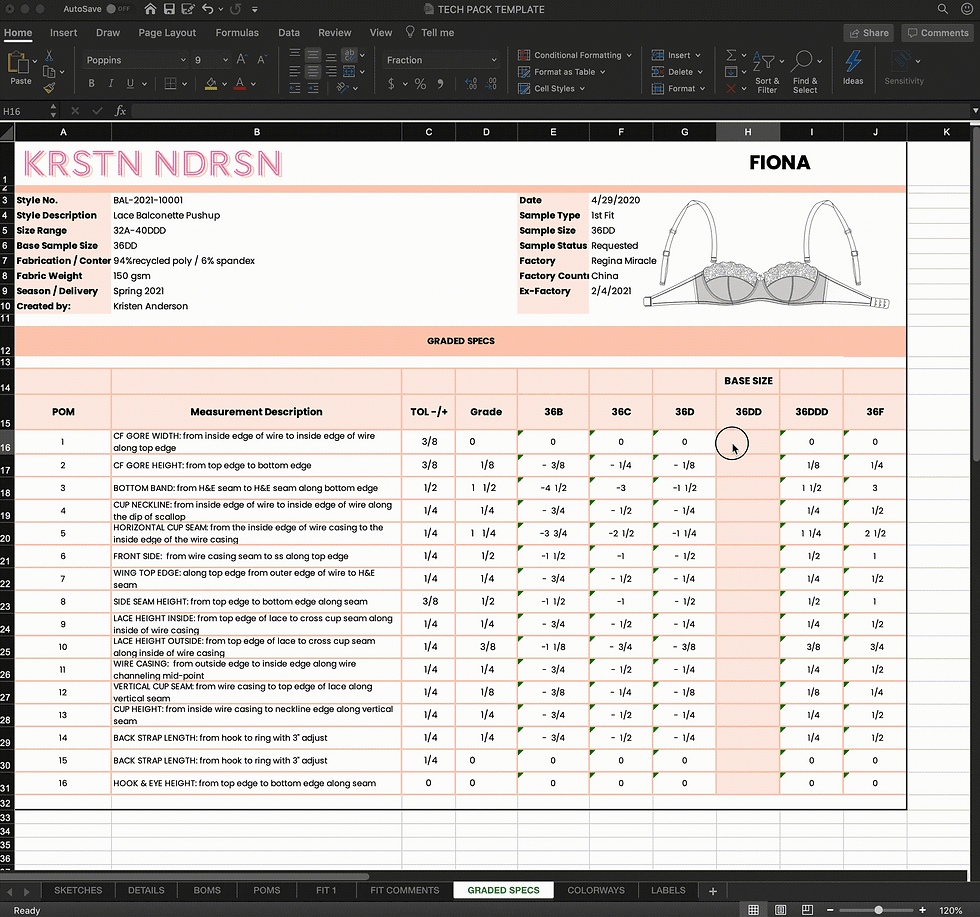Open the Delete cells button in ribbon
This screenshot has height=917, width=980.
678,72
